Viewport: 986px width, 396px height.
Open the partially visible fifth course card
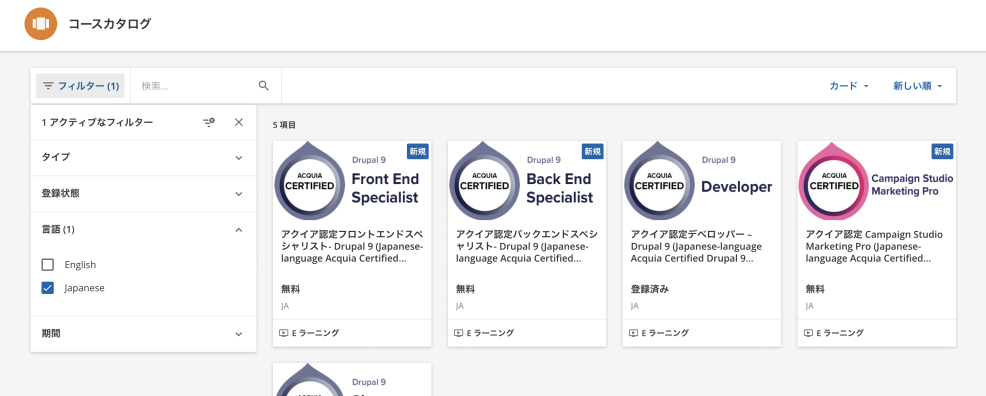click(x=352, y=379)
